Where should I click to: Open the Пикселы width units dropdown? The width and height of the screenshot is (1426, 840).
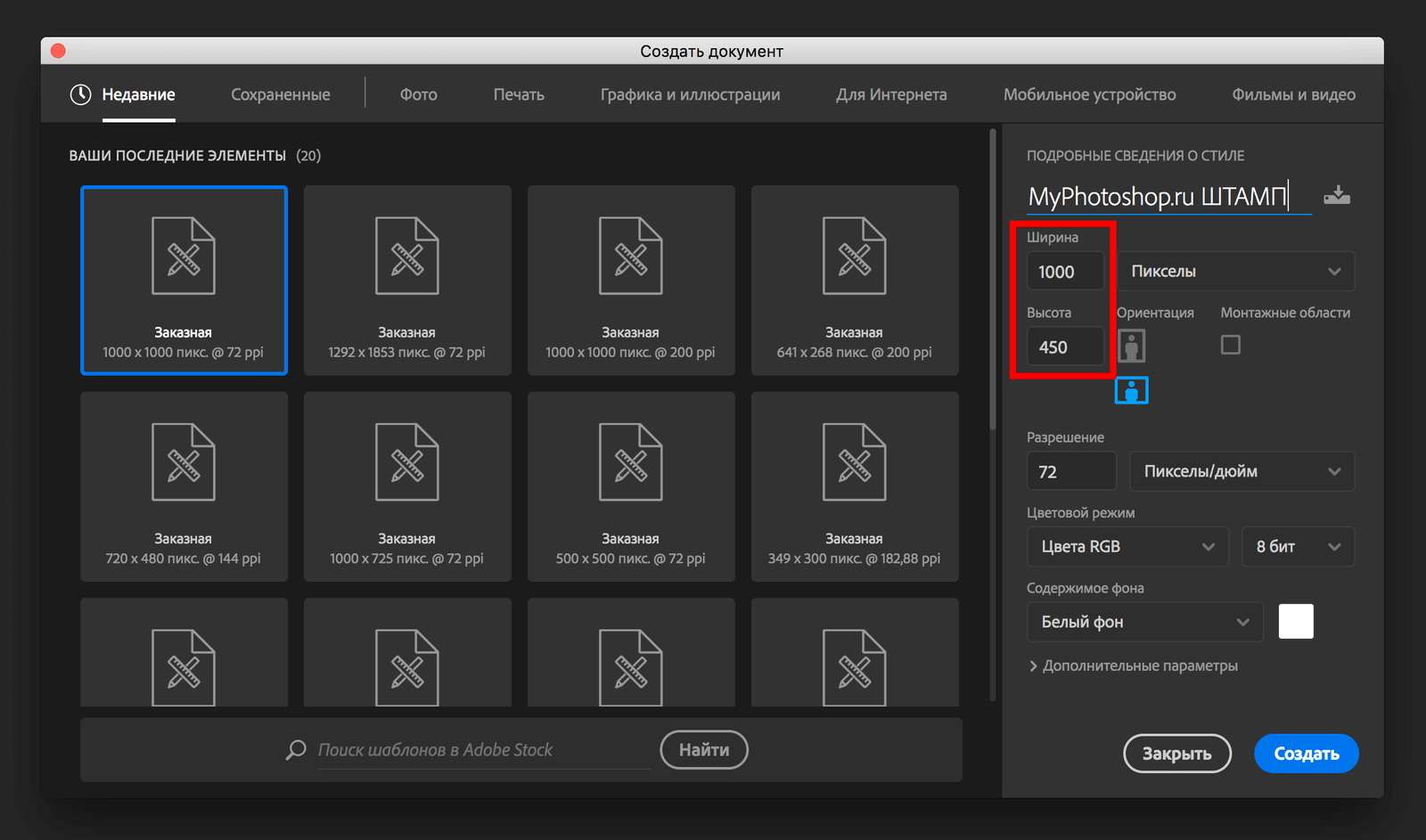1235,272
